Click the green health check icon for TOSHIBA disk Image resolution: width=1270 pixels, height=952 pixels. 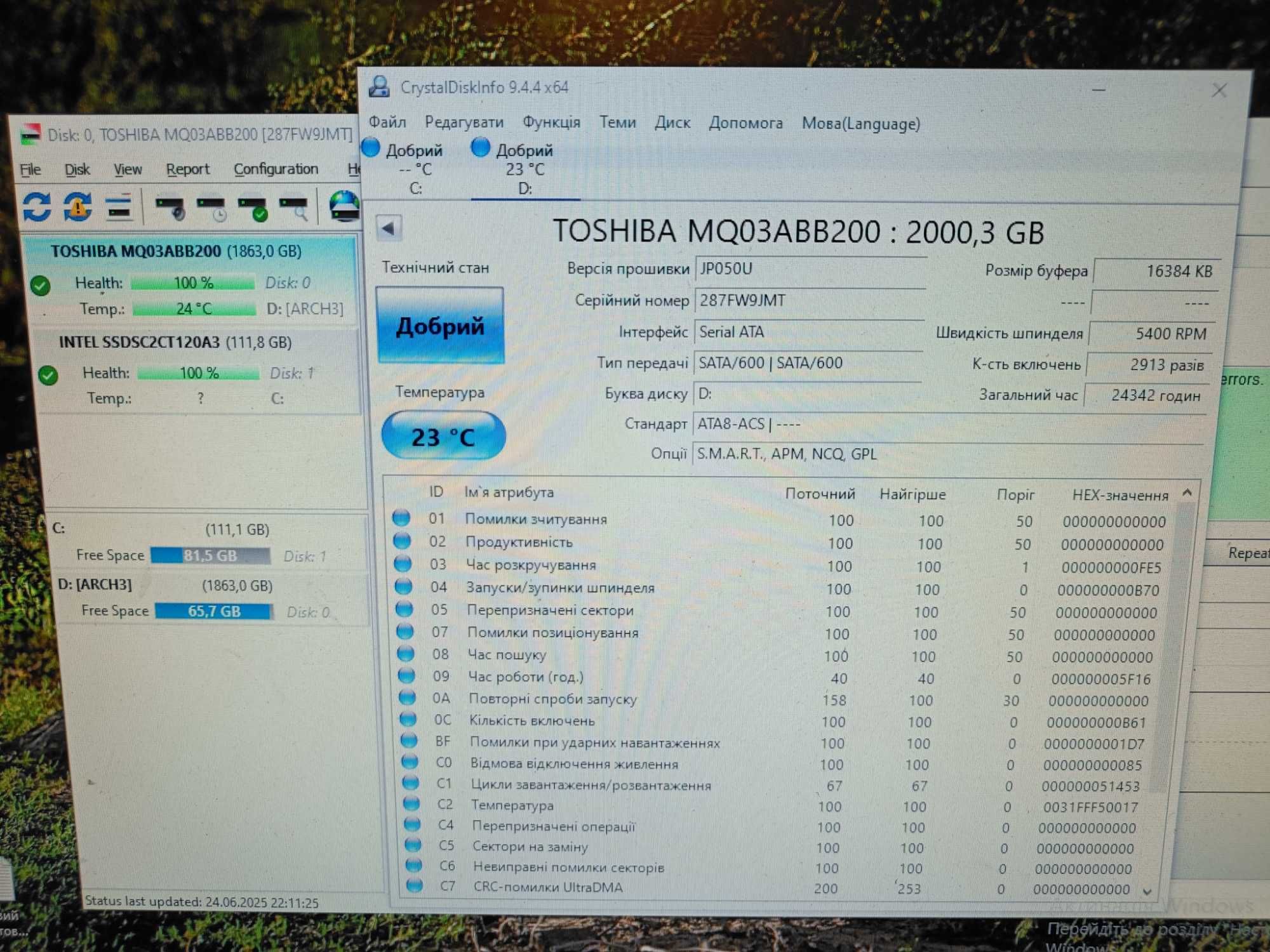(x=41, y=286)
